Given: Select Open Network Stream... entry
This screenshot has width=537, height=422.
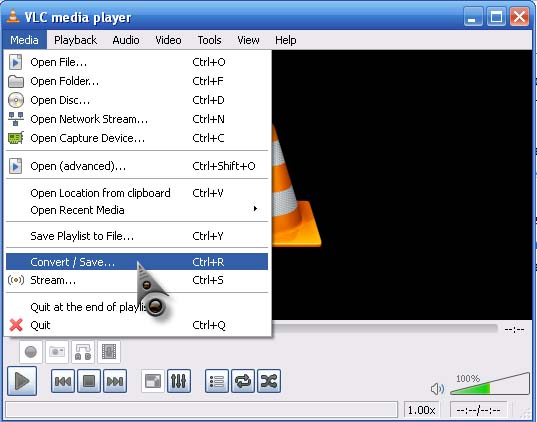Looking at the screenshot, I should (x=137, y=119).
